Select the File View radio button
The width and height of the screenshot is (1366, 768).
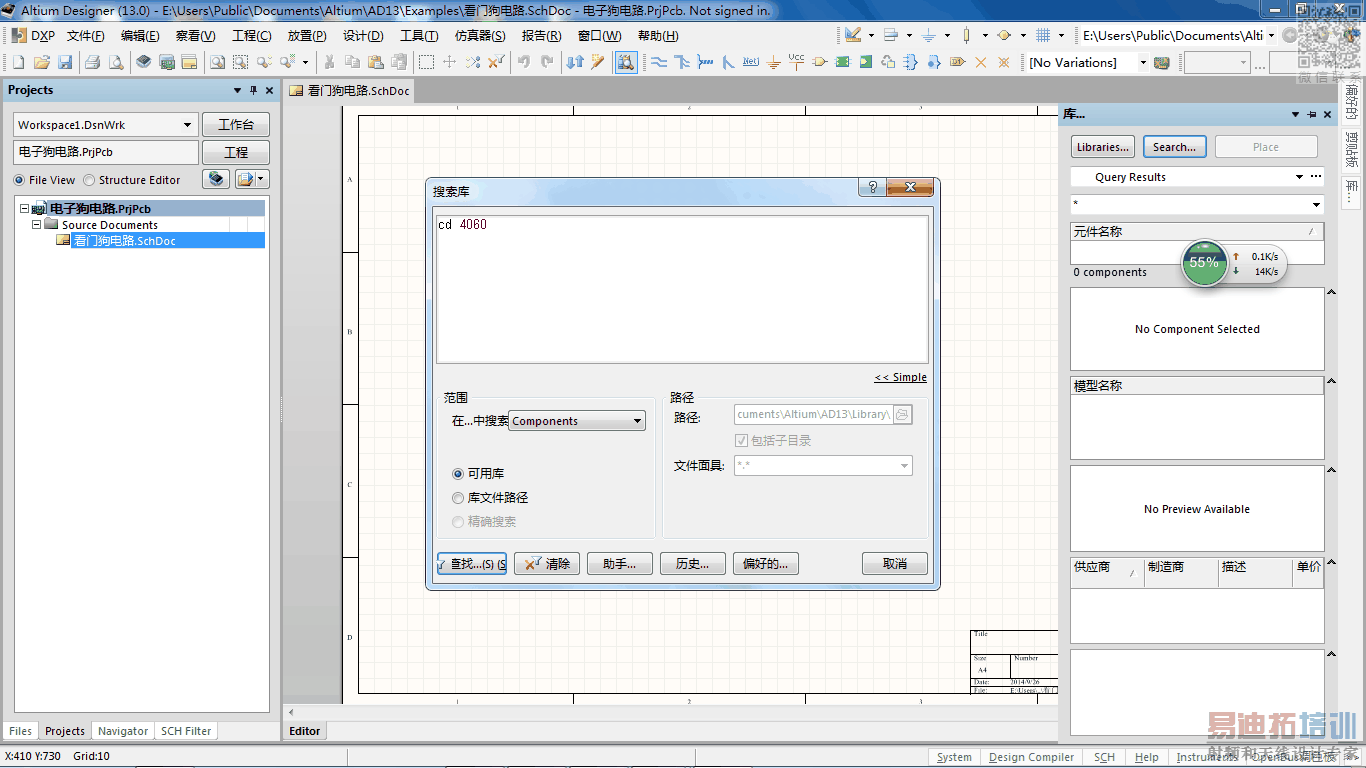coord(19,180)
